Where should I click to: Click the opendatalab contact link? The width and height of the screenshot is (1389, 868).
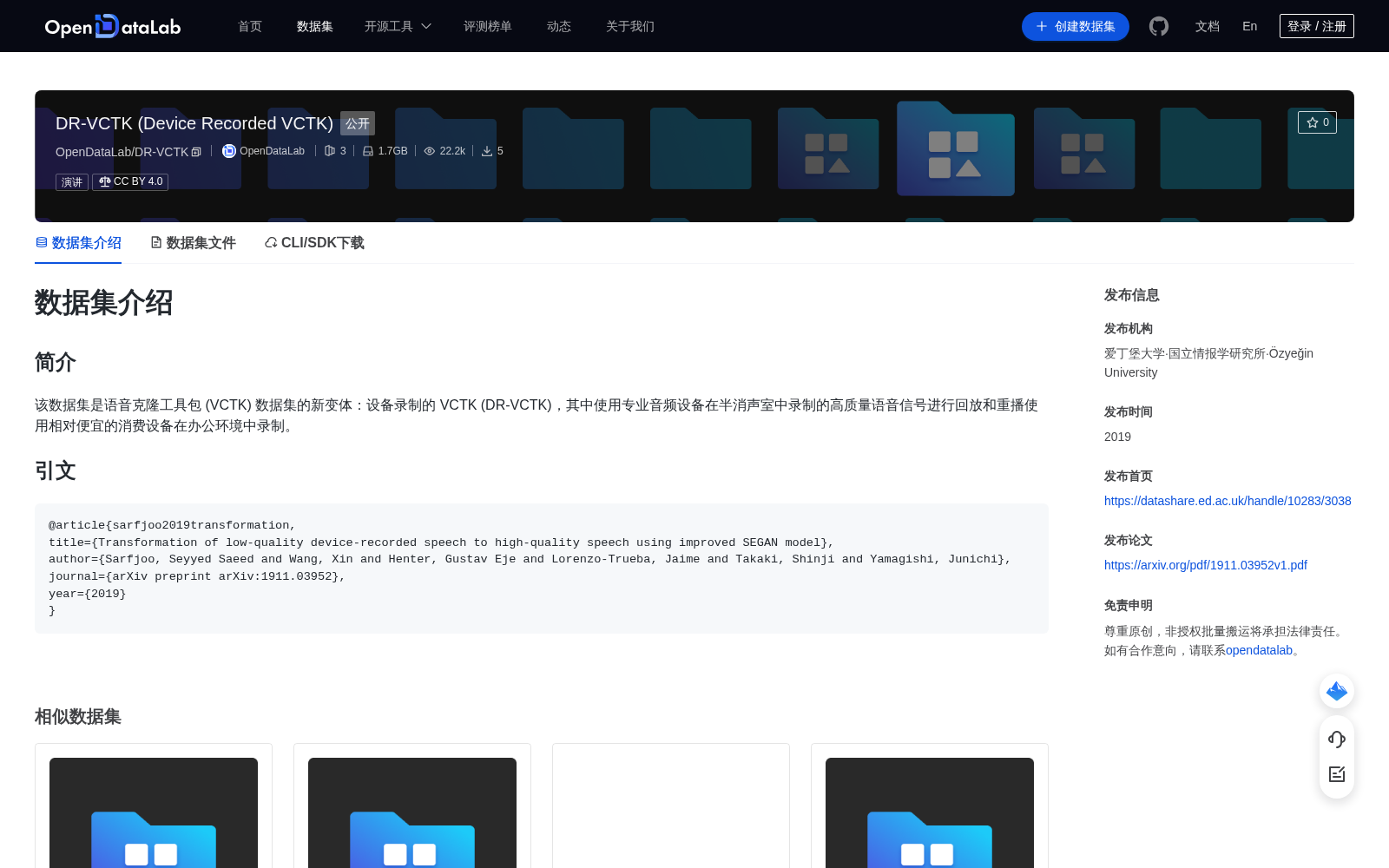click(x=1259, y=650)
